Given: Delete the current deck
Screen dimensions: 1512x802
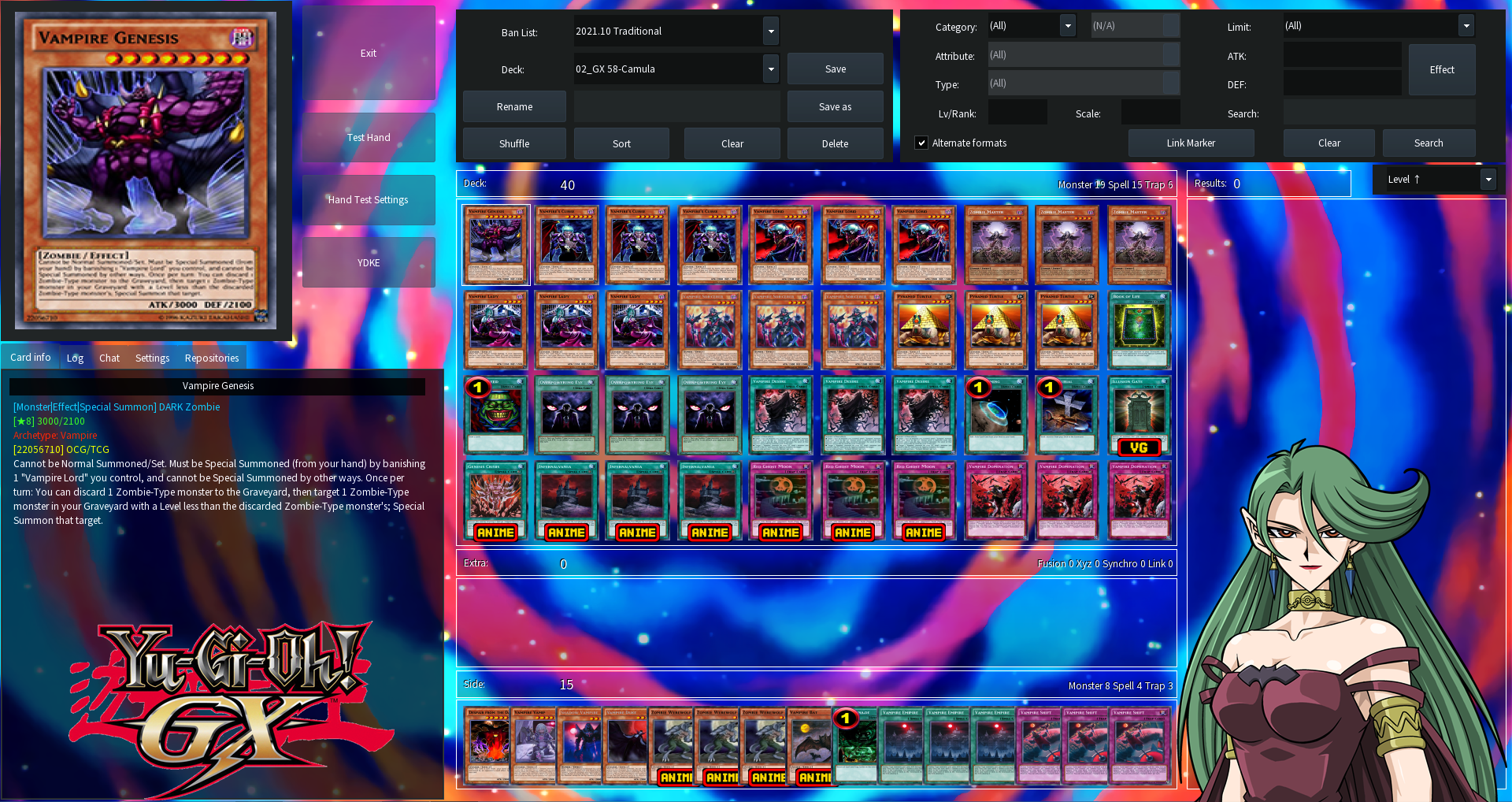Looking at the screenshot, I should pos(835,144).
